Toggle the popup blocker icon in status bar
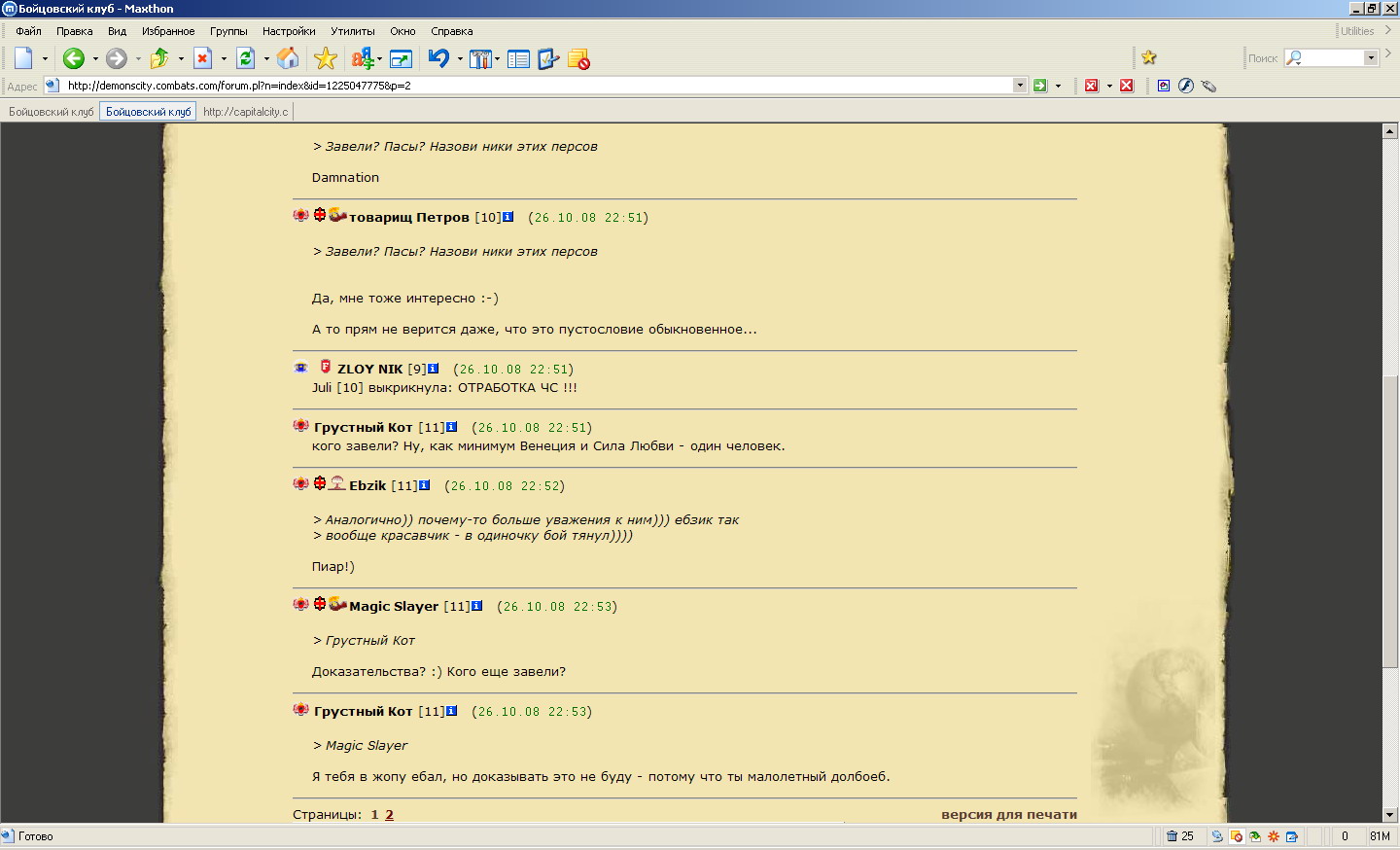 click(1237, 836)
